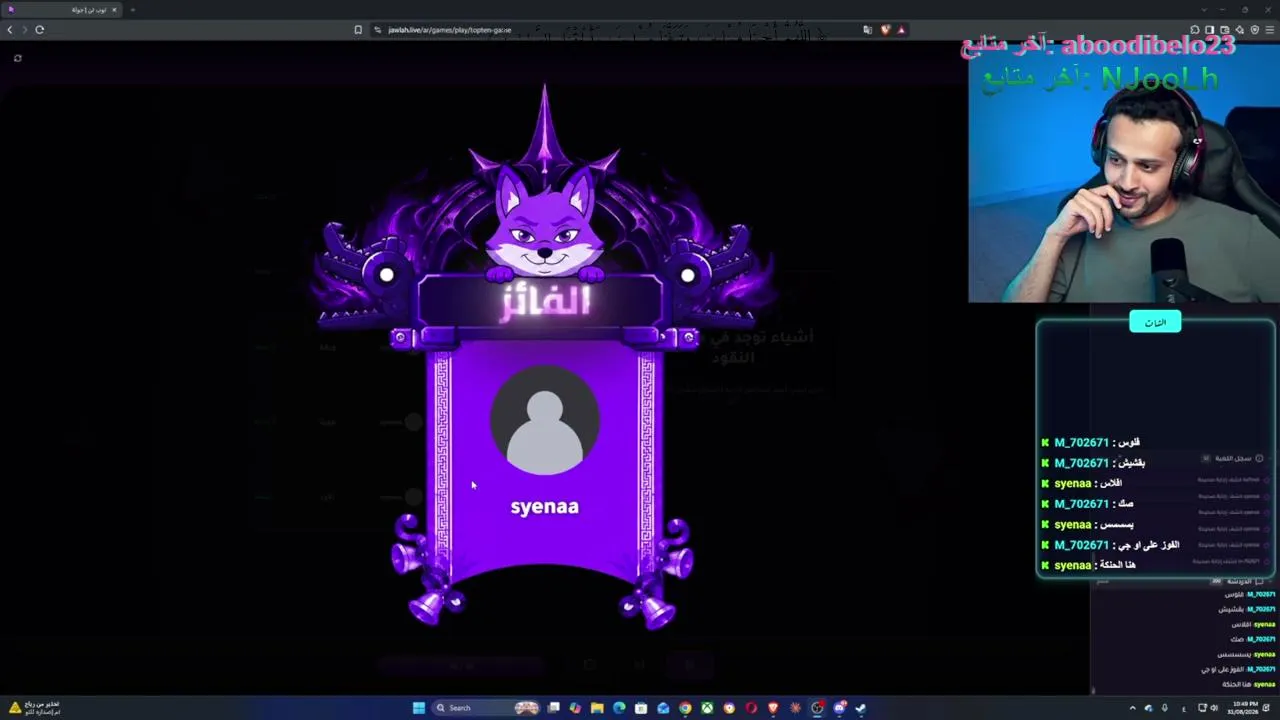Reload the page in the browser toolbar
Image resolution: width=1280 pixels, height=720 pixels.
[x=40, y=30]
